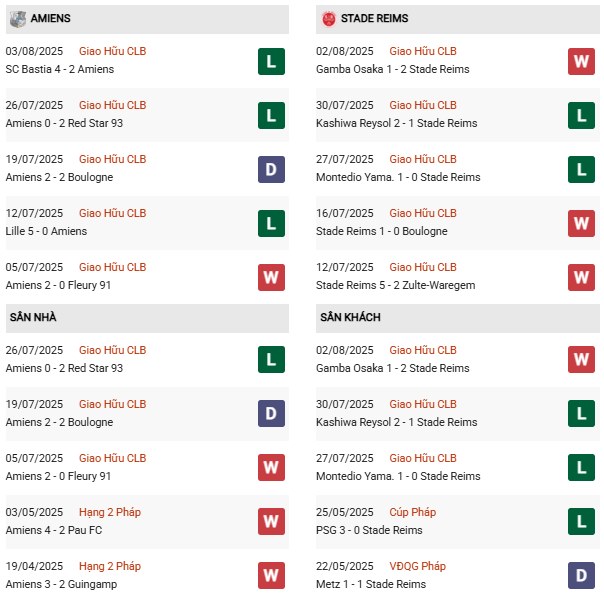
Task: Click the Stade Reims club crest icon
Action: 328,18
